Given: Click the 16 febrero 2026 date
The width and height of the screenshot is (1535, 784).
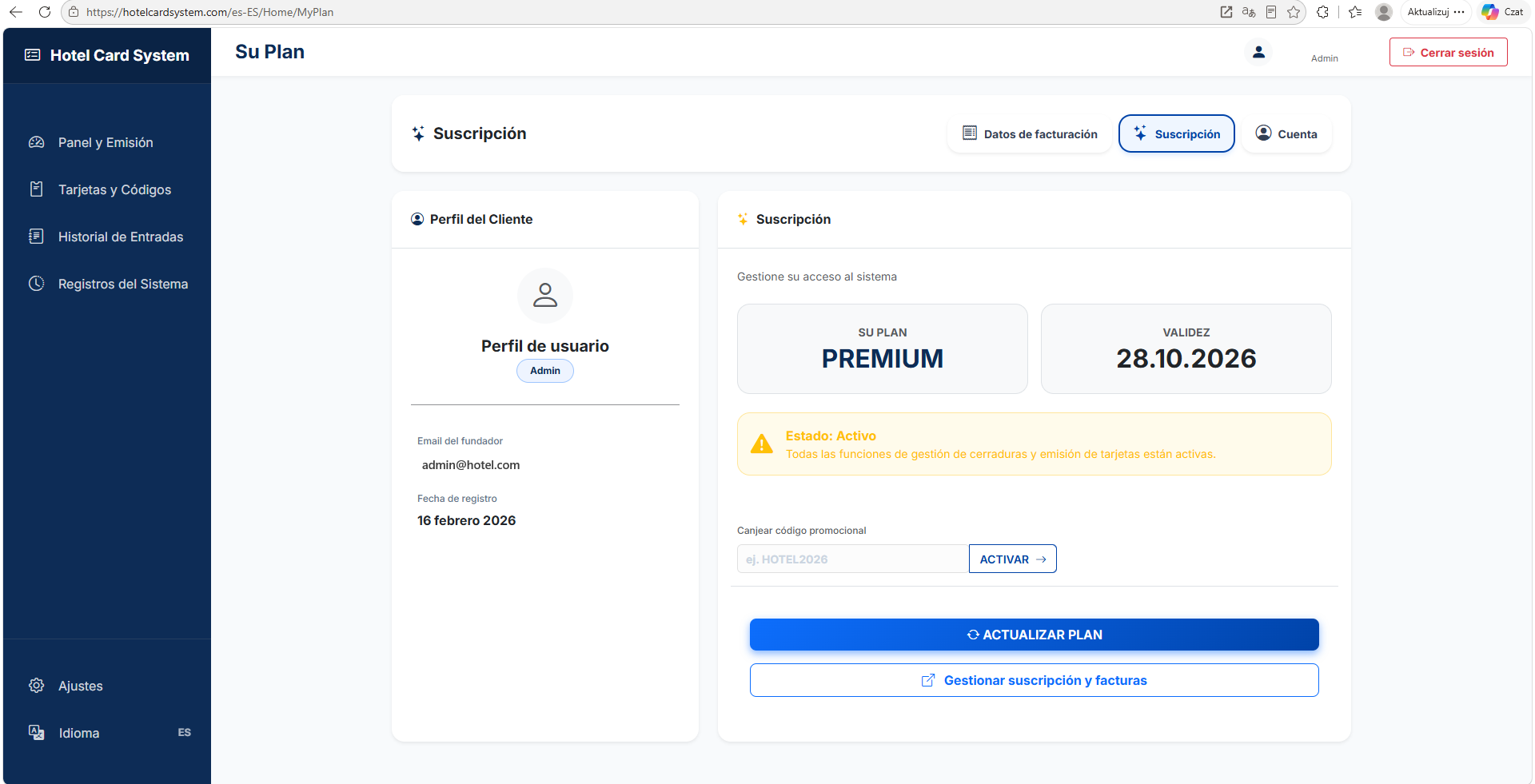Looking at the screenshot, I should tap(467, 520).
